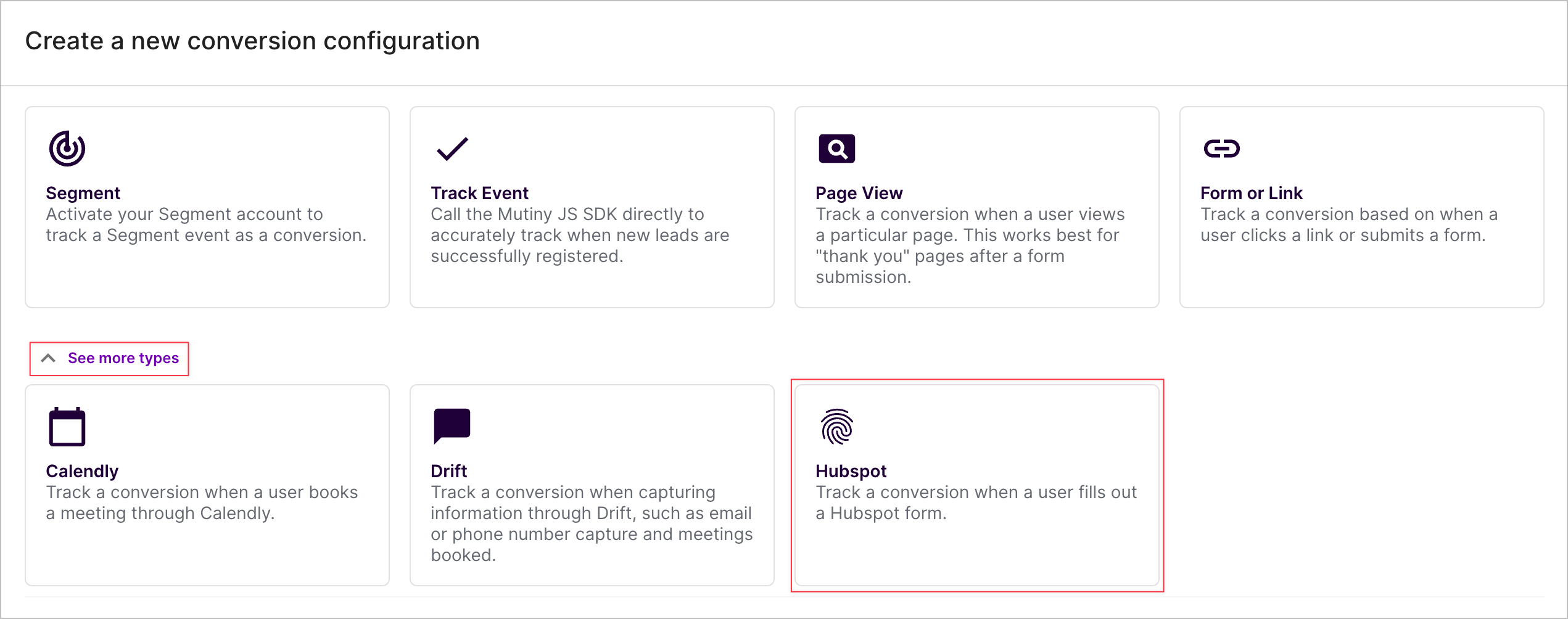Click the Hubspot fingerprint icon

tap(836, 427)
